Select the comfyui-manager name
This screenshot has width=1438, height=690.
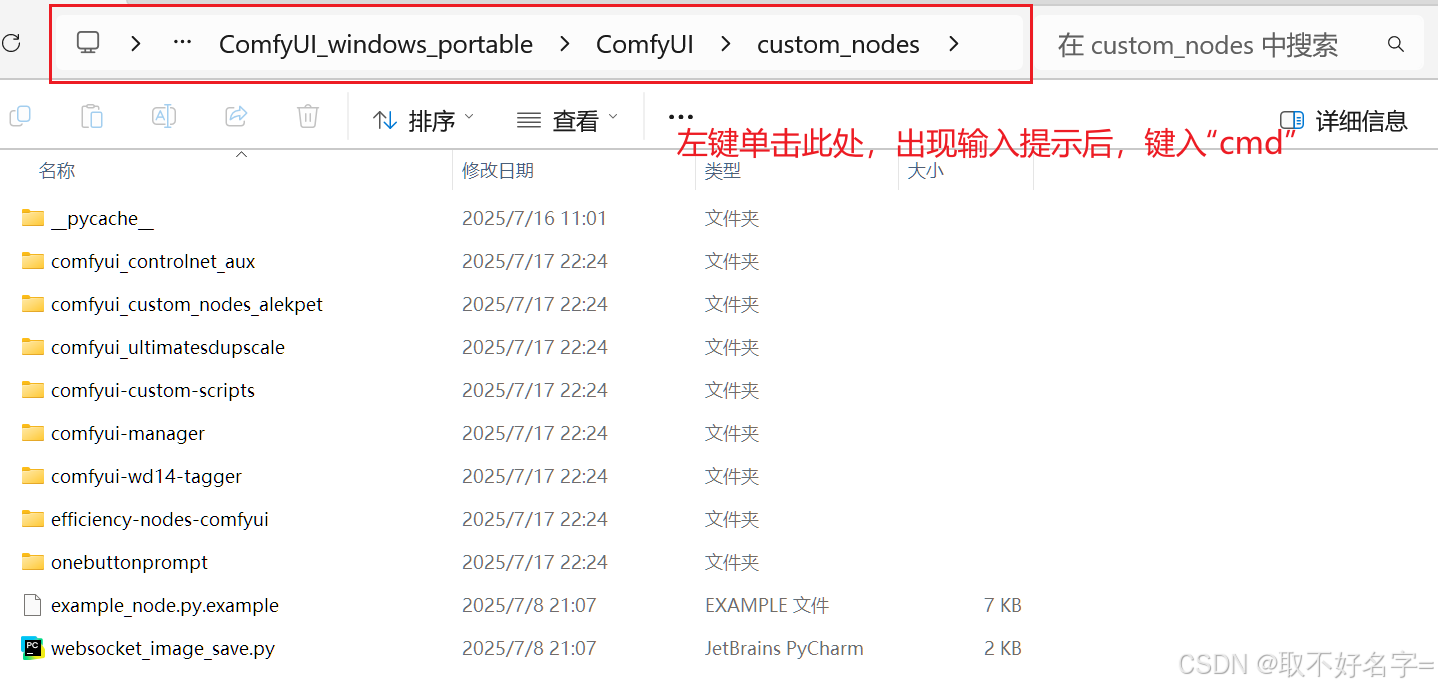point(128,434)
